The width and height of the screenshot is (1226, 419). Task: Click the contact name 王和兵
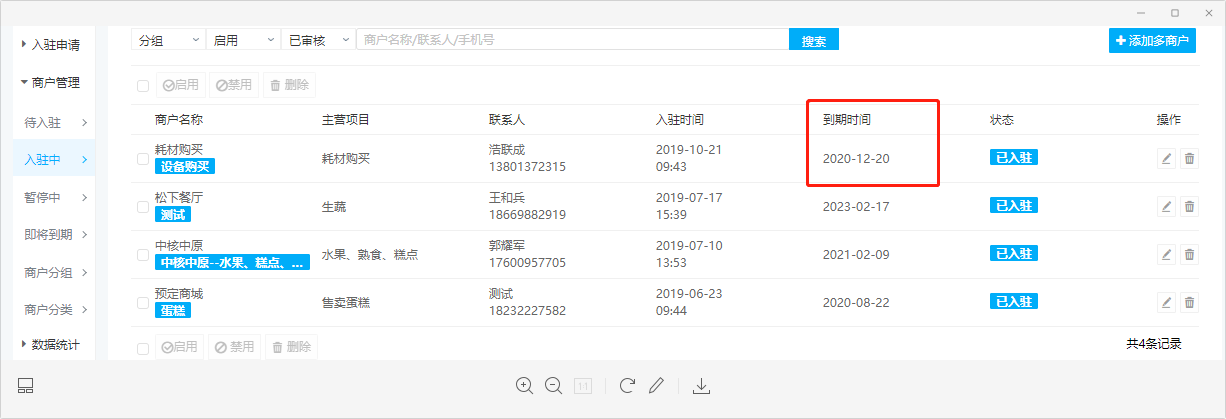pyautogui.click(x=506, y=198)
